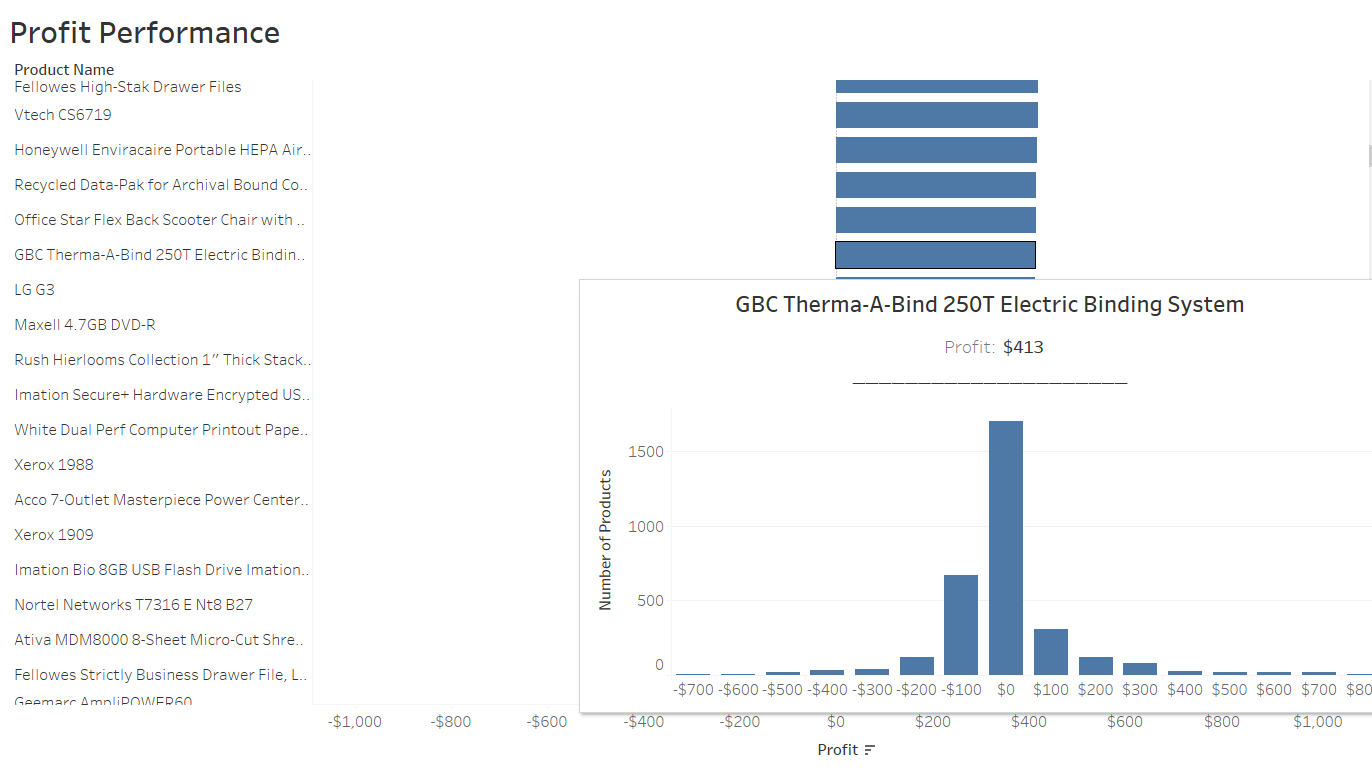
Task: Click the 1000 tick on histogram y-axis
Action: [646, 527]
